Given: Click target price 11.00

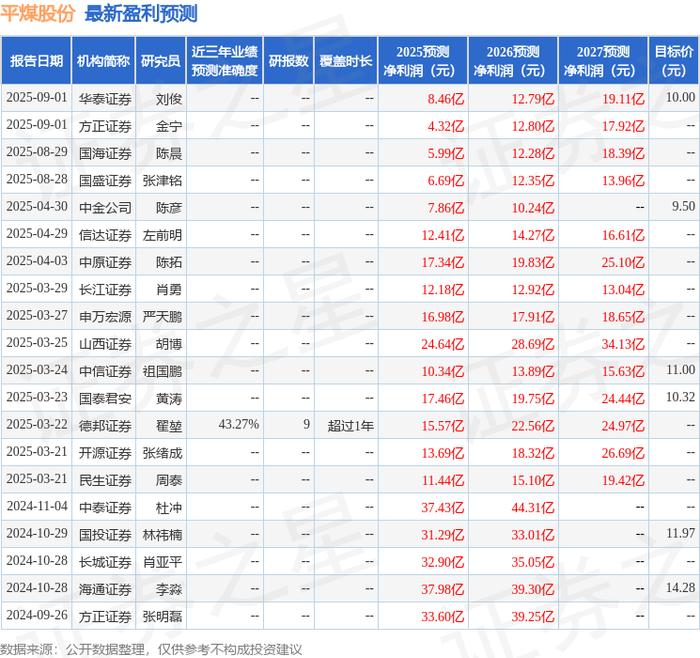Looking at the screenshot, I should coord(680,370).
